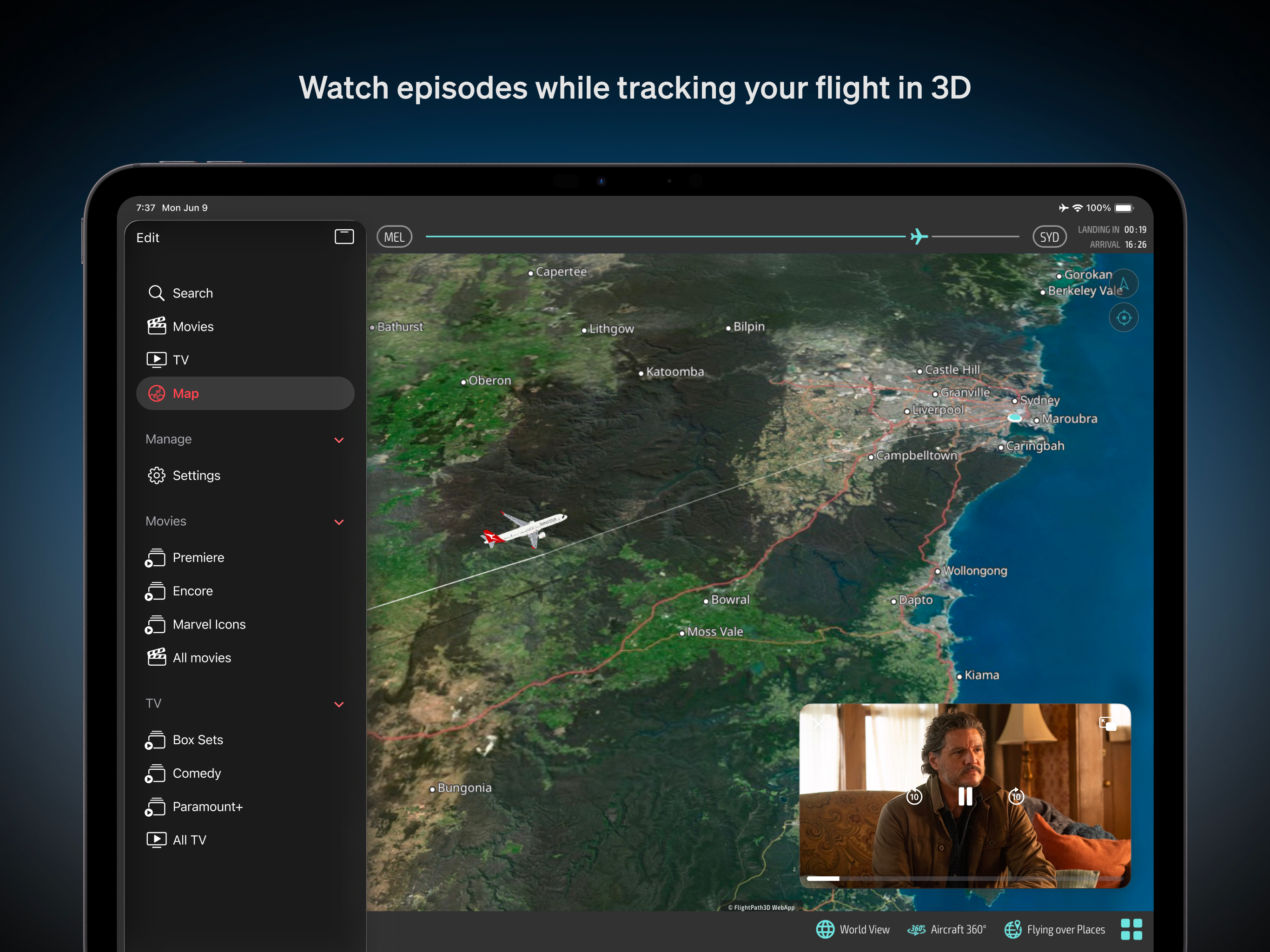1270x952 pixels.
Task: Select Flying over Places view
Action: coord(1054,929)
